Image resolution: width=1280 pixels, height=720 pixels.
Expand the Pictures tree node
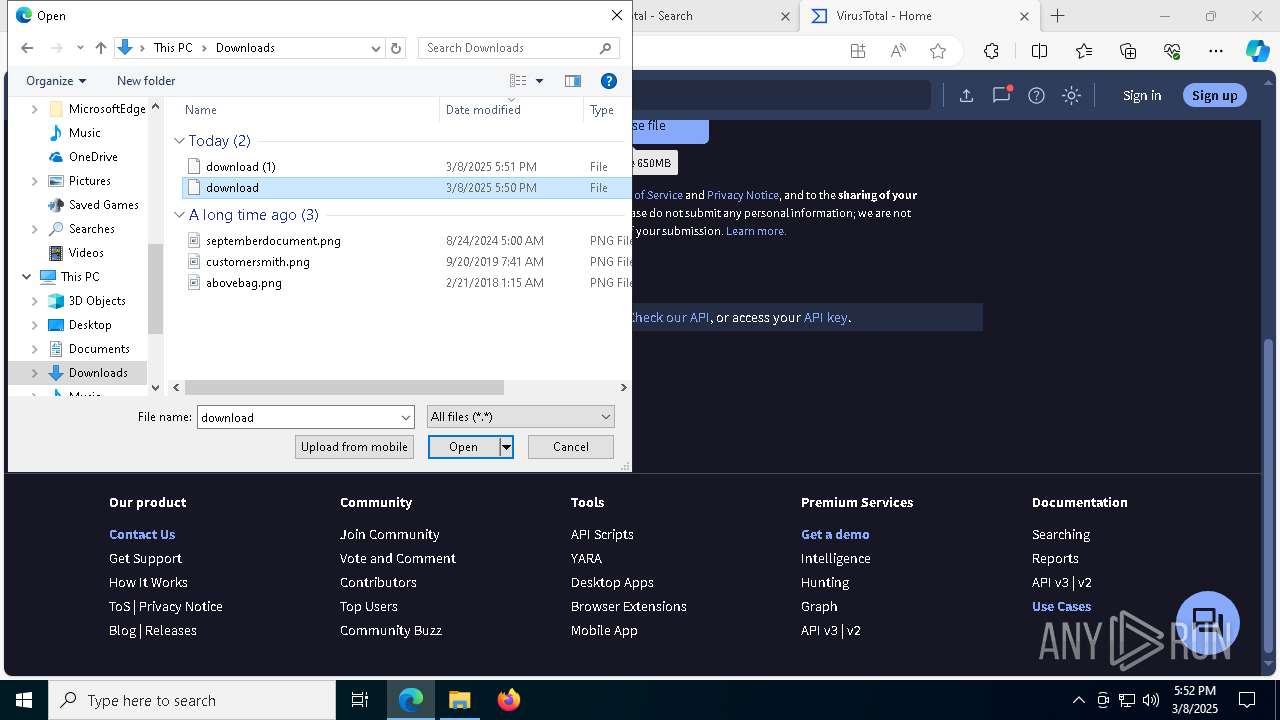click(x=35, y=181)
